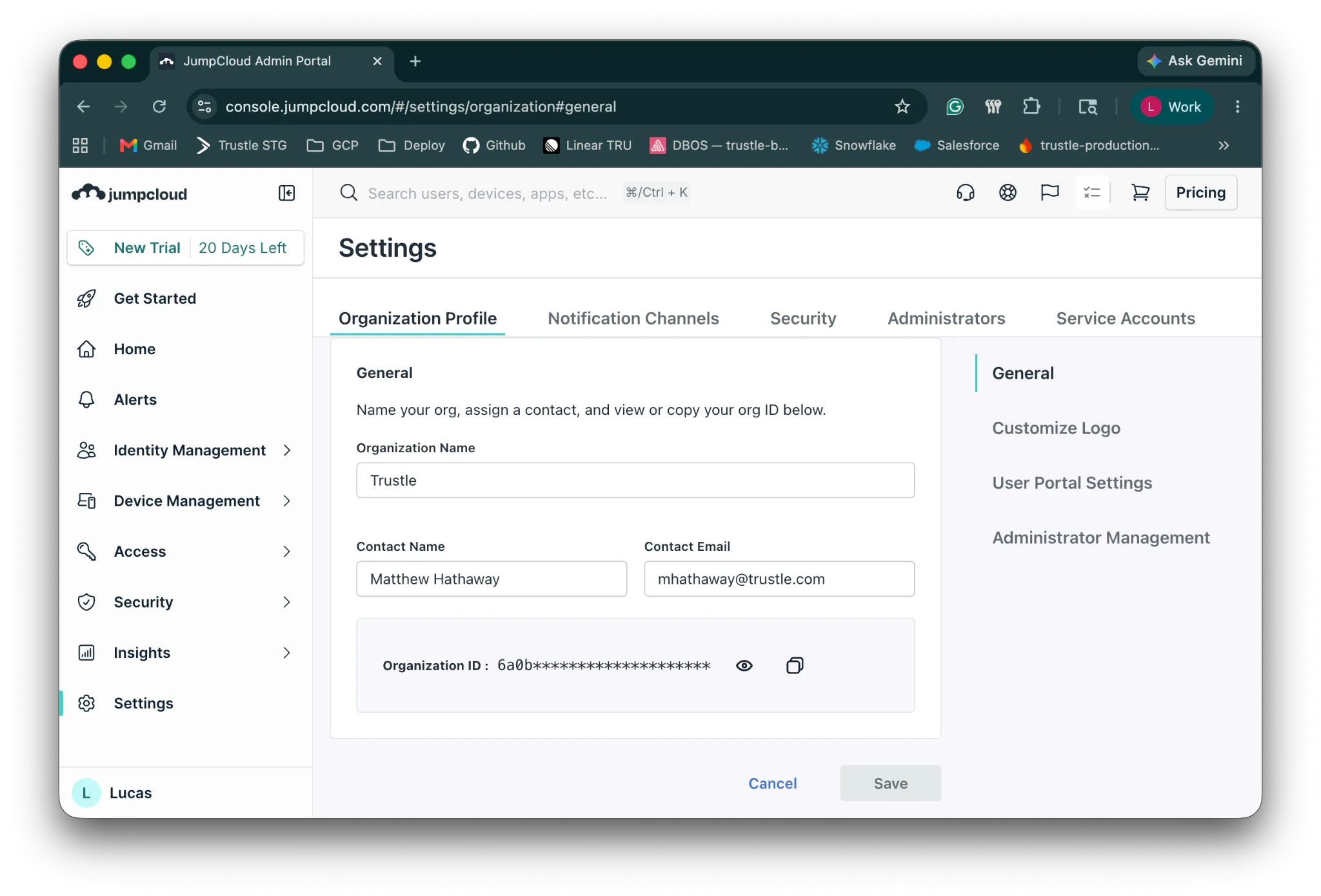Open a new browser tab
Image resolution: width=1321 pixels, height=896 pixels.
click(x=415, y=61)
